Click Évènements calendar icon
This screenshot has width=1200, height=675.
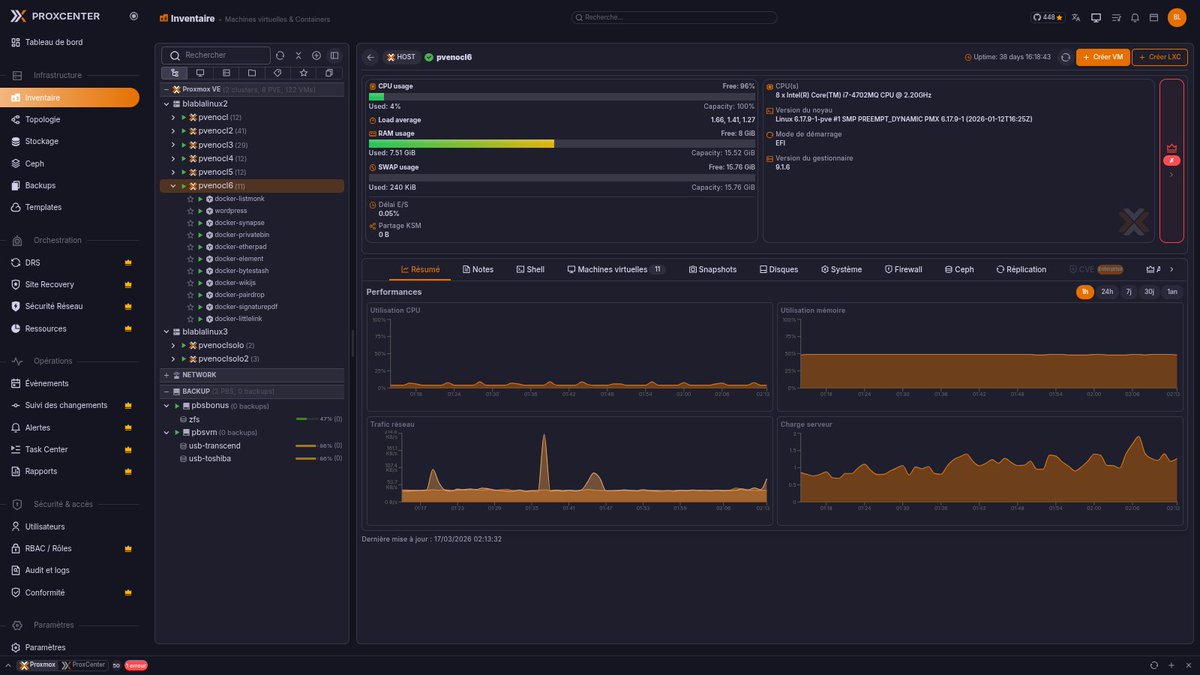[16, 383]
